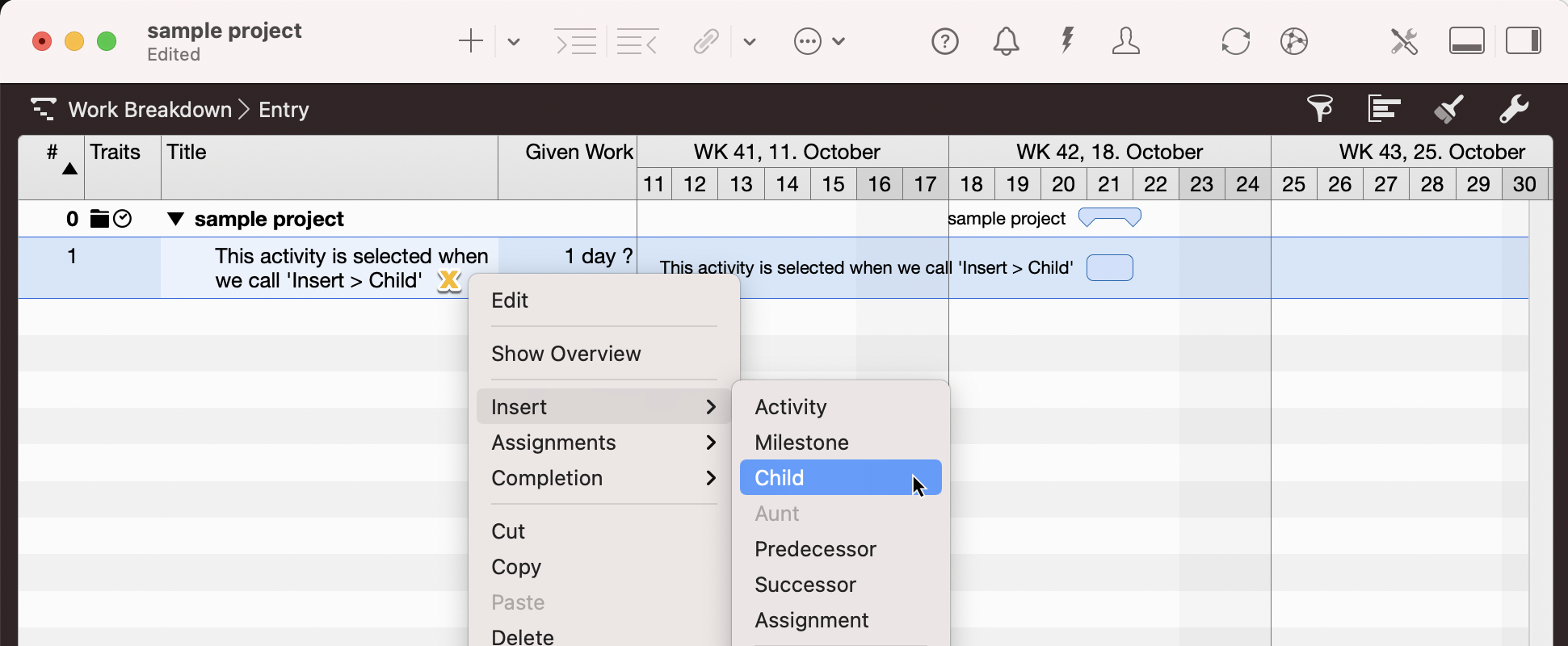Open the dropdown arrow beside the plus button
This screenshot has height=646, width=1568.
(x=514, y=41)
